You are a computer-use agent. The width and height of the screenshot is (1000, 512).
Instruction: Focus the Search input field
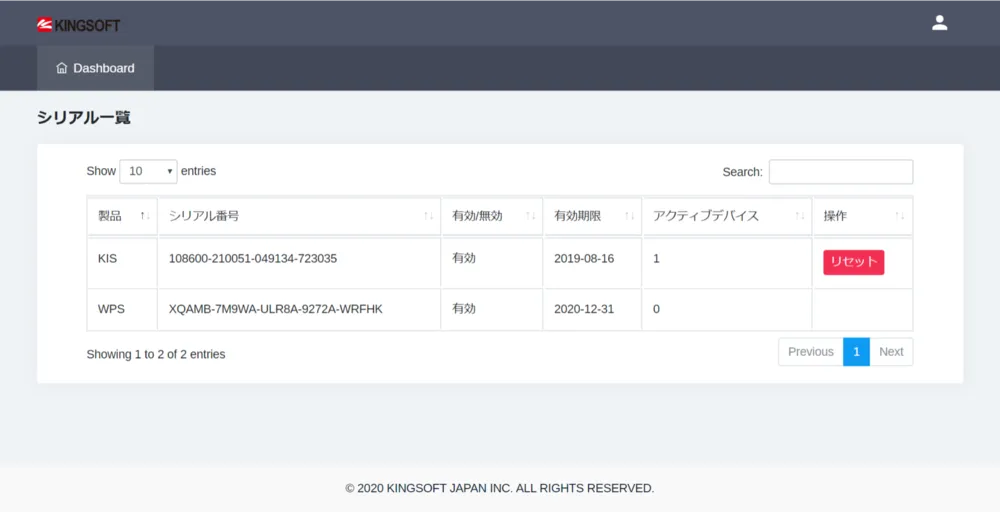(840, 172)
